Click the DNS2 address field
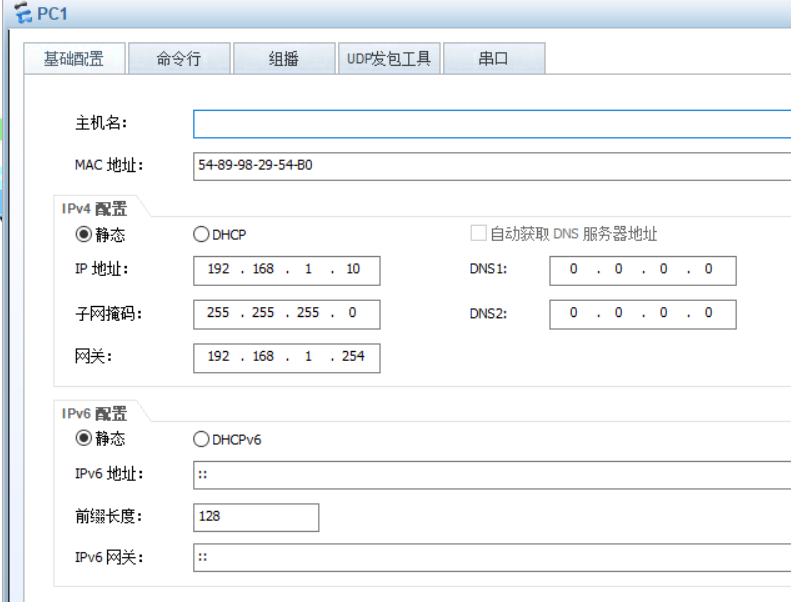 coord(643,314)
